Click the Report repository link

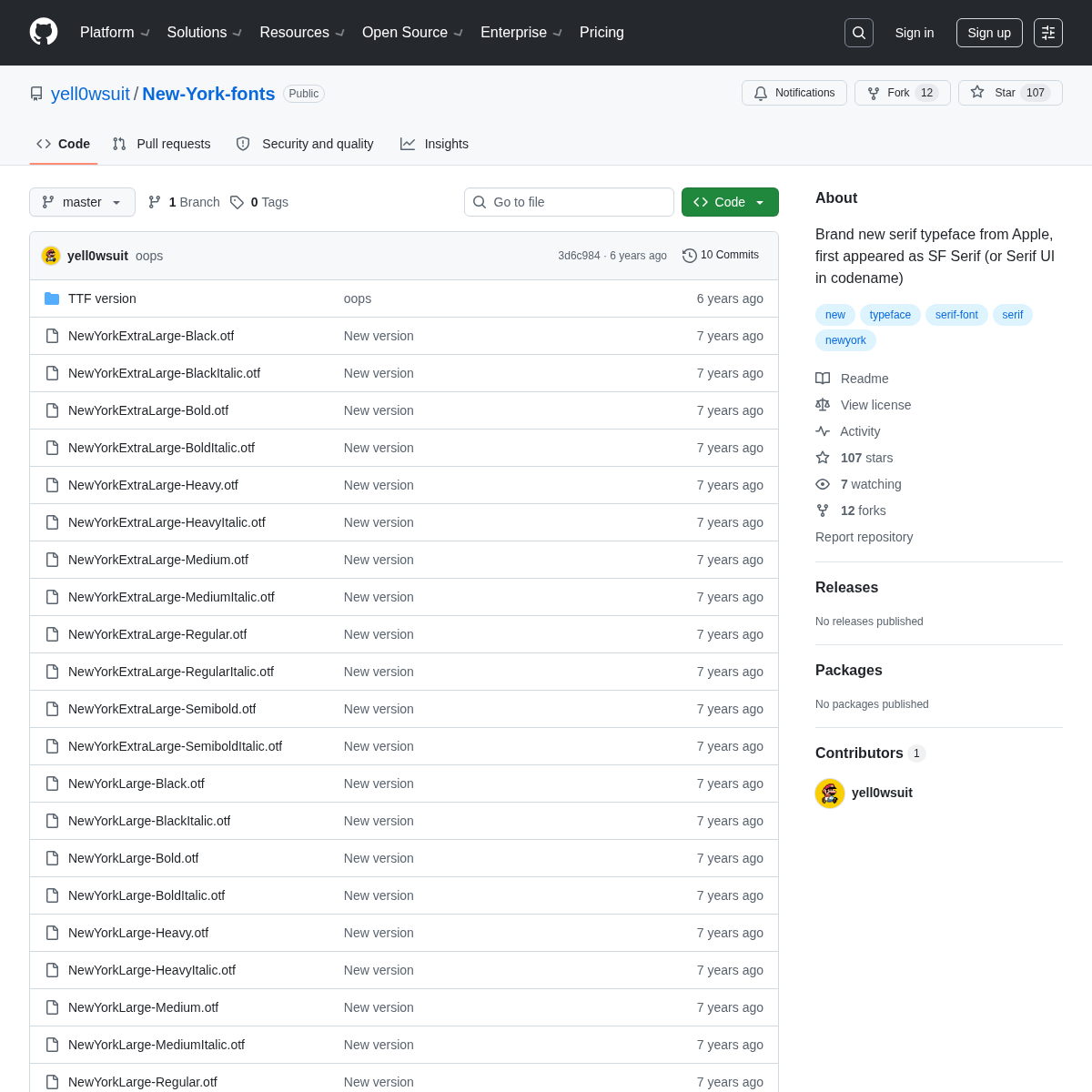(x=864, y=537)
